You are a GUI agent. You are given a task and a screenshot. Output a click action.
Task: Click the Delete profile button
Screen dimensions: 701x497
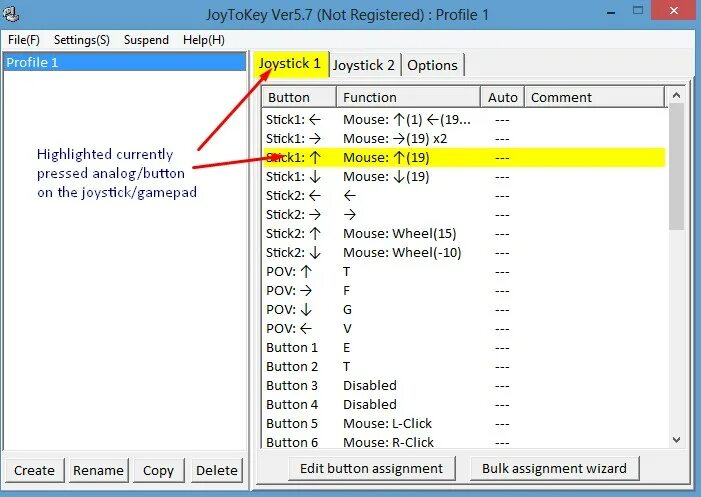tap(217, 470)
